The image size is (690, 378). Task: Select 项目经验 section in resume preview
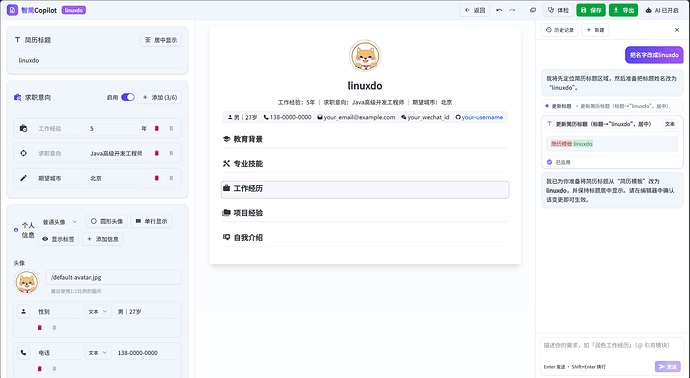tap(365, 213)
